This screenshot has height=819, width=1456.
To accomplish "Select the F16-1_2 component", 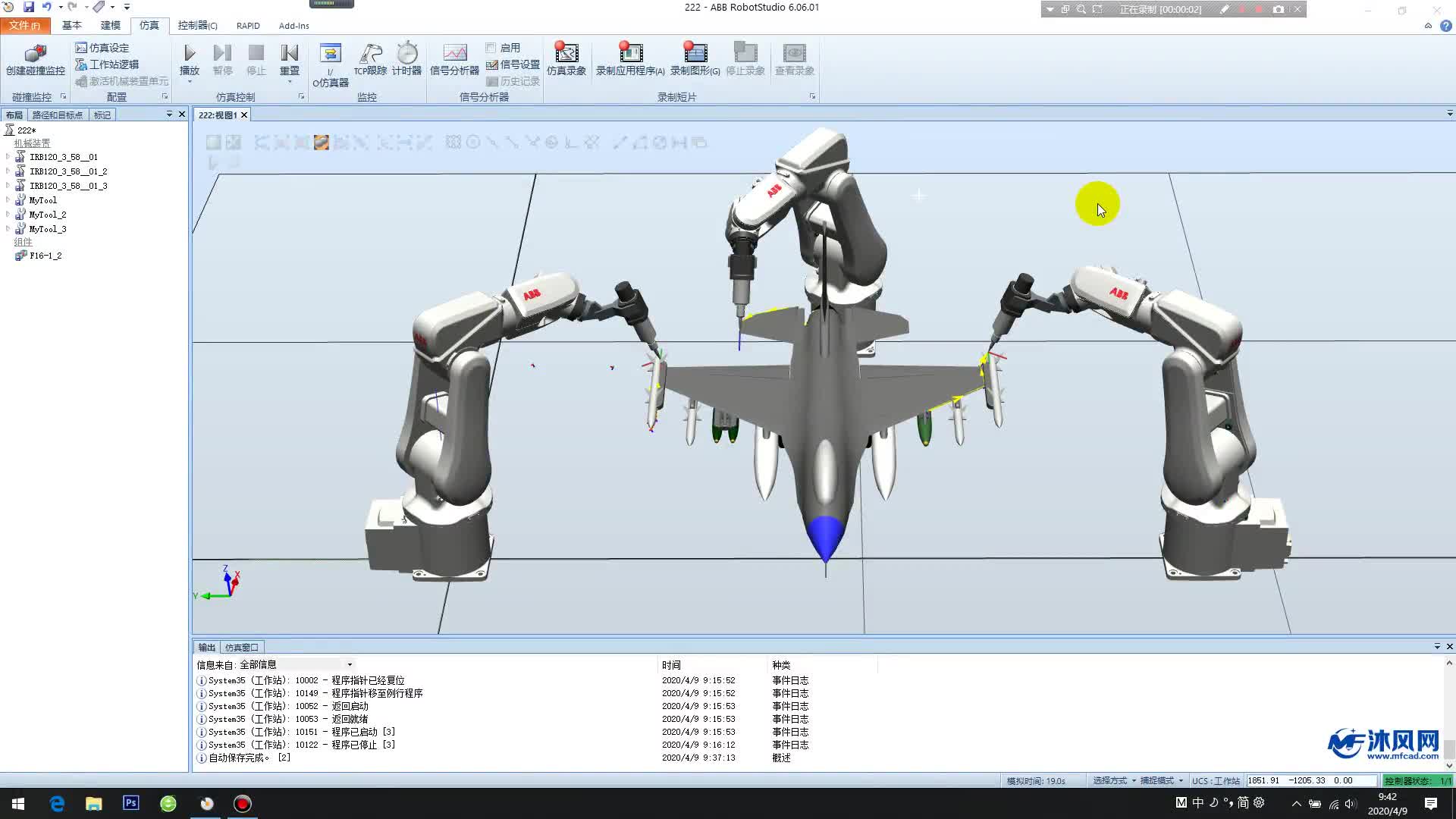I will coord(39,256).
